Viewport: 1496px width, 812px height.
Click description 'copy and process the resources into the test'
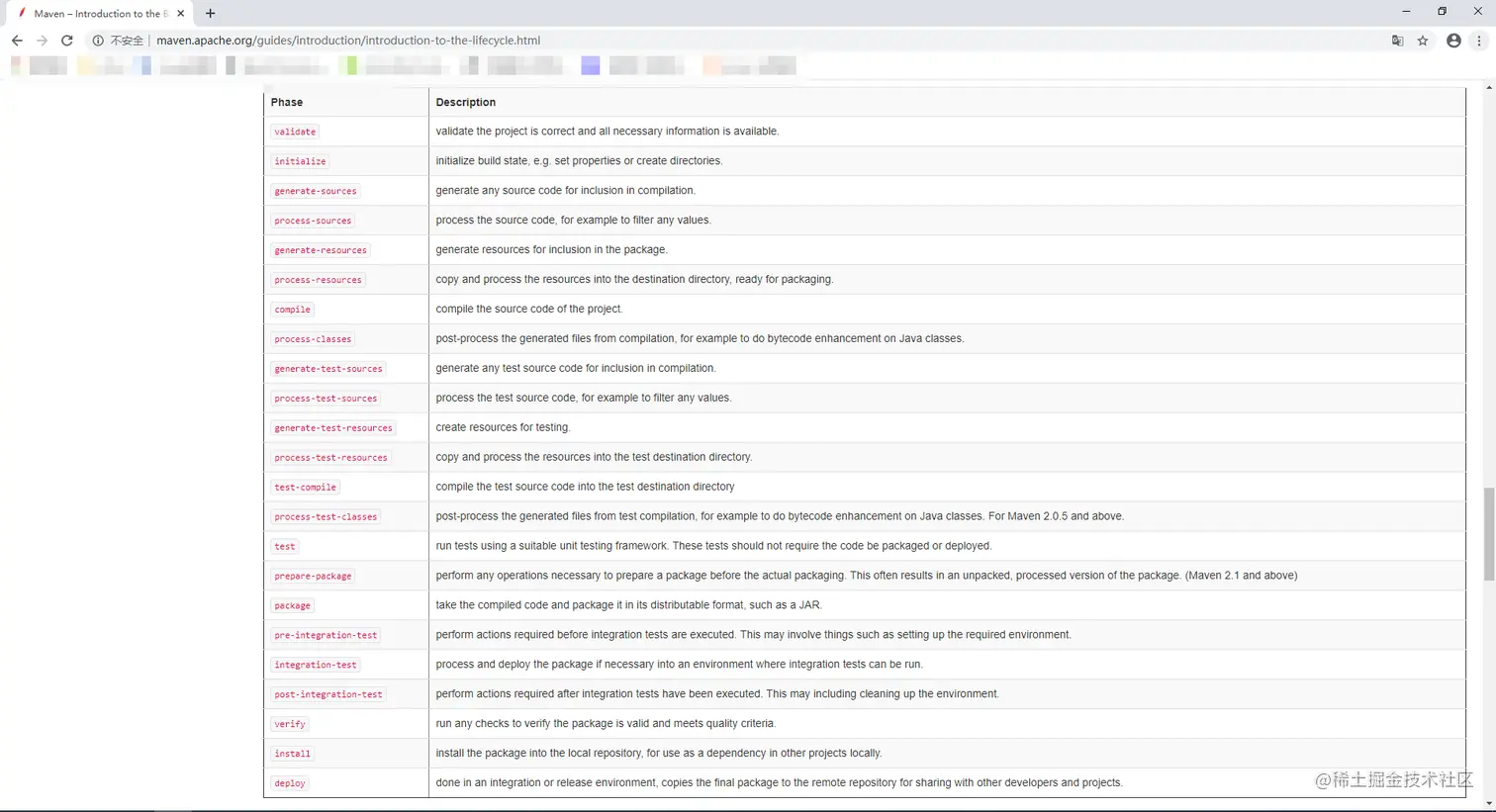click(x=594, y=457)
